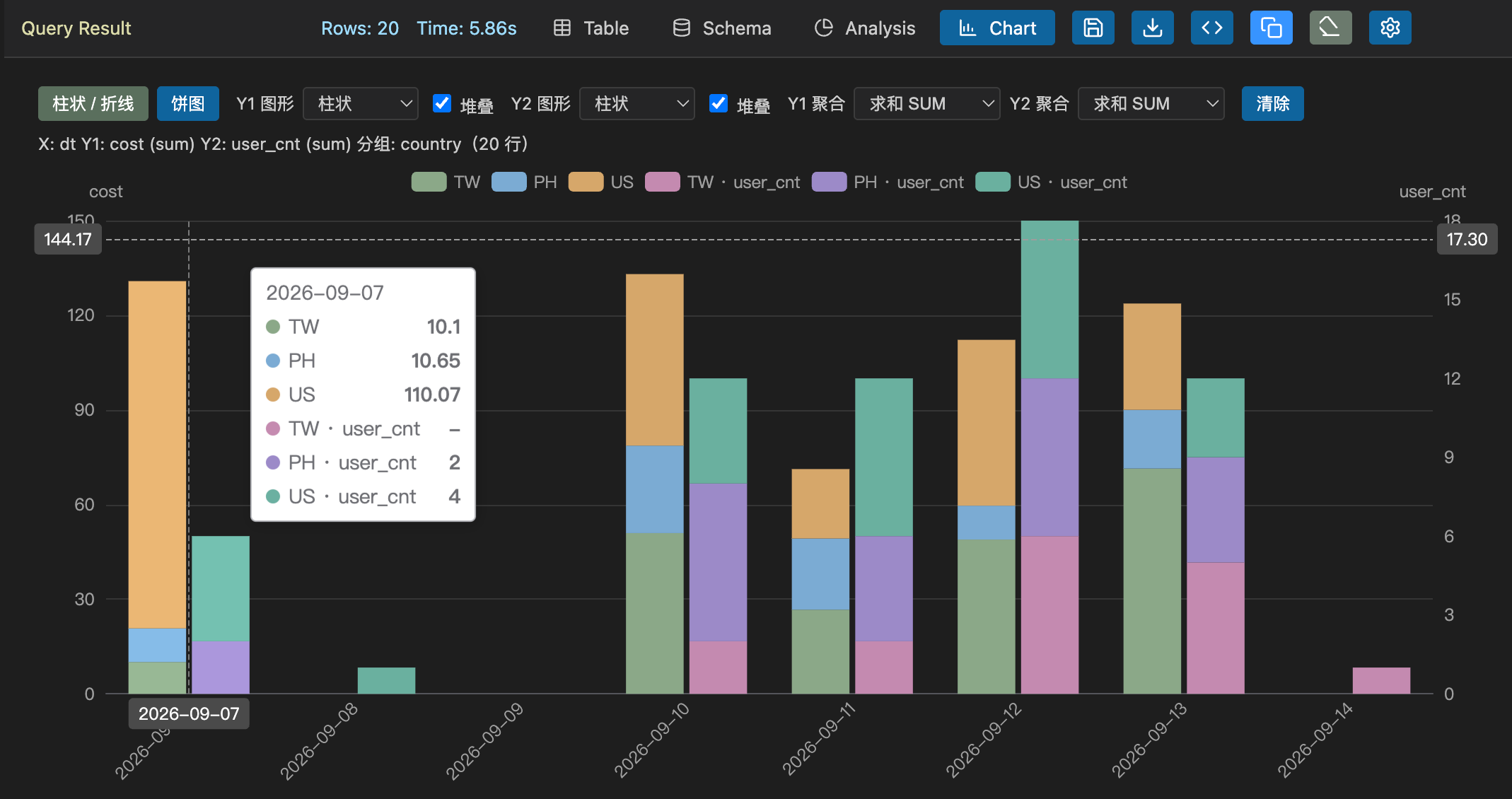Switch to the Table view tab
This screenshot has height=799, width=1512.
click(591, 28)
